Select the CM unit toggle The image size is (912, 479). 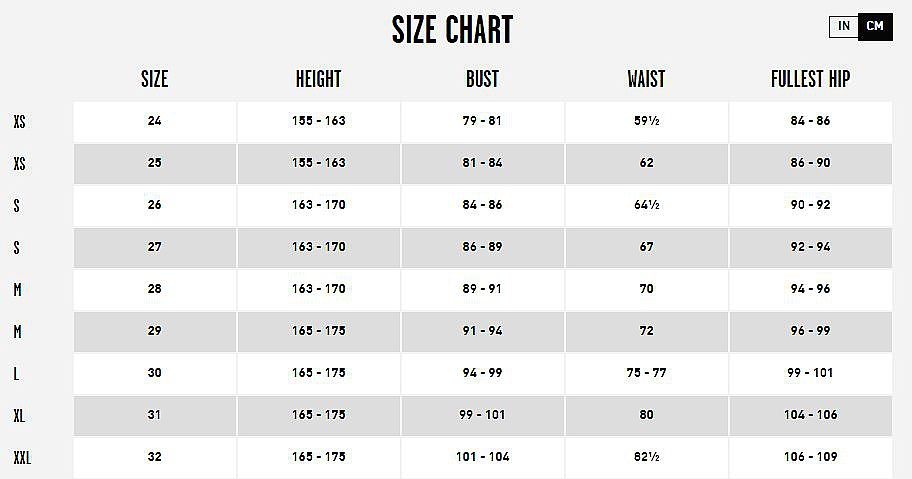875,26
